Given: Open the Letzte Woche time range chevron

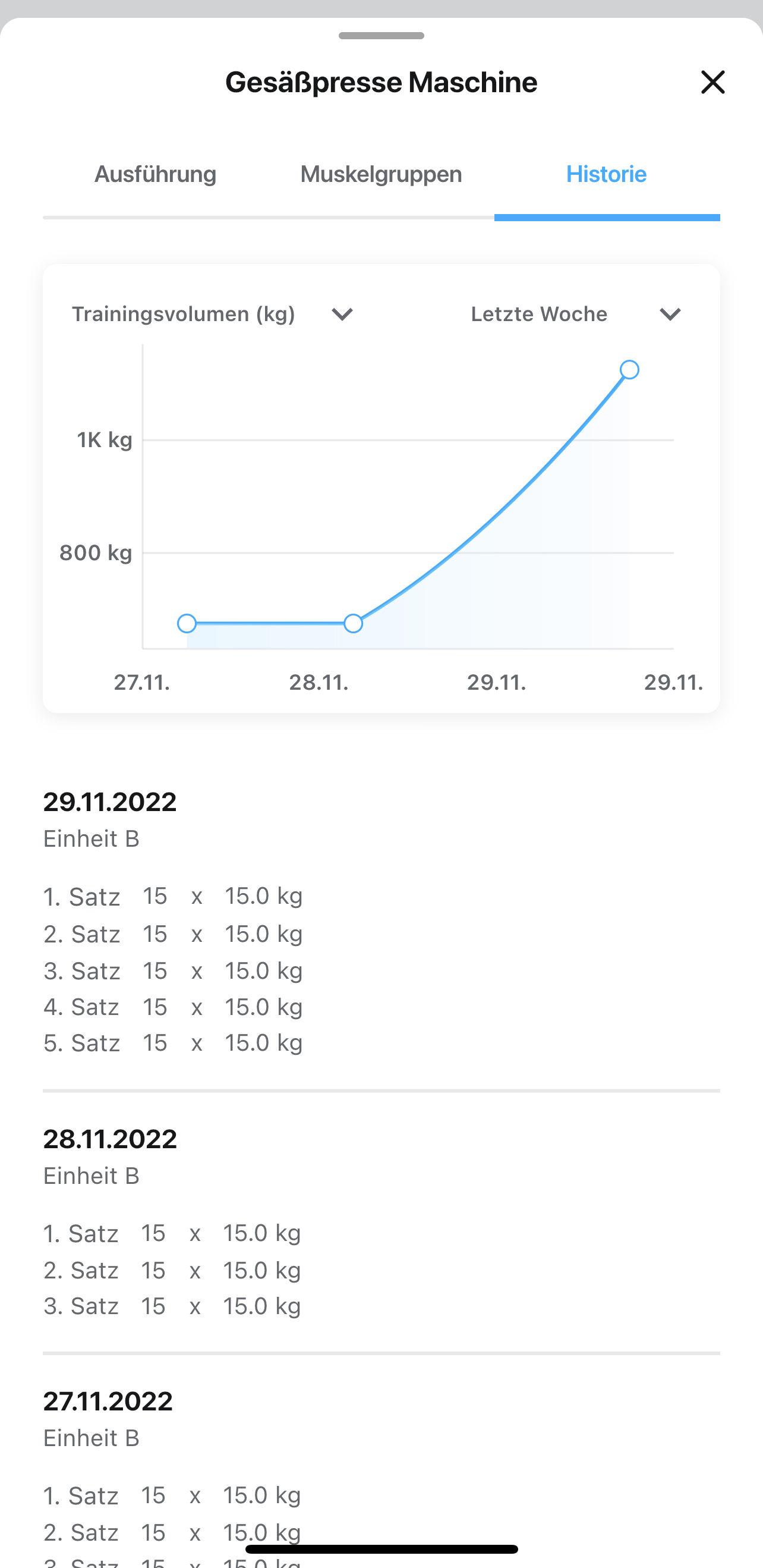Looking at the screenshot, I should point(670,314).
